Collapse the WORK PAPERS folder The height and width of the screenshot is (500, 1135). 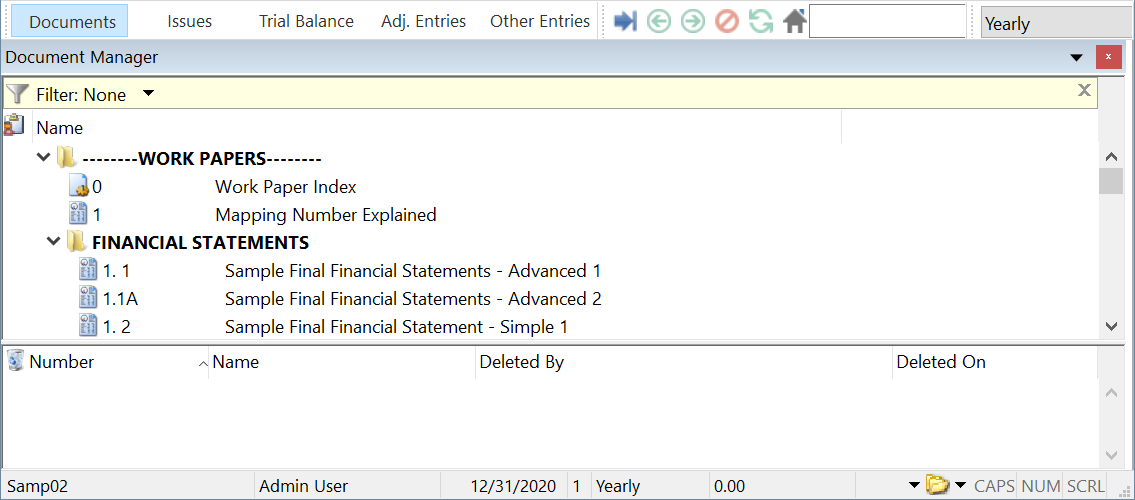point(43,158)
